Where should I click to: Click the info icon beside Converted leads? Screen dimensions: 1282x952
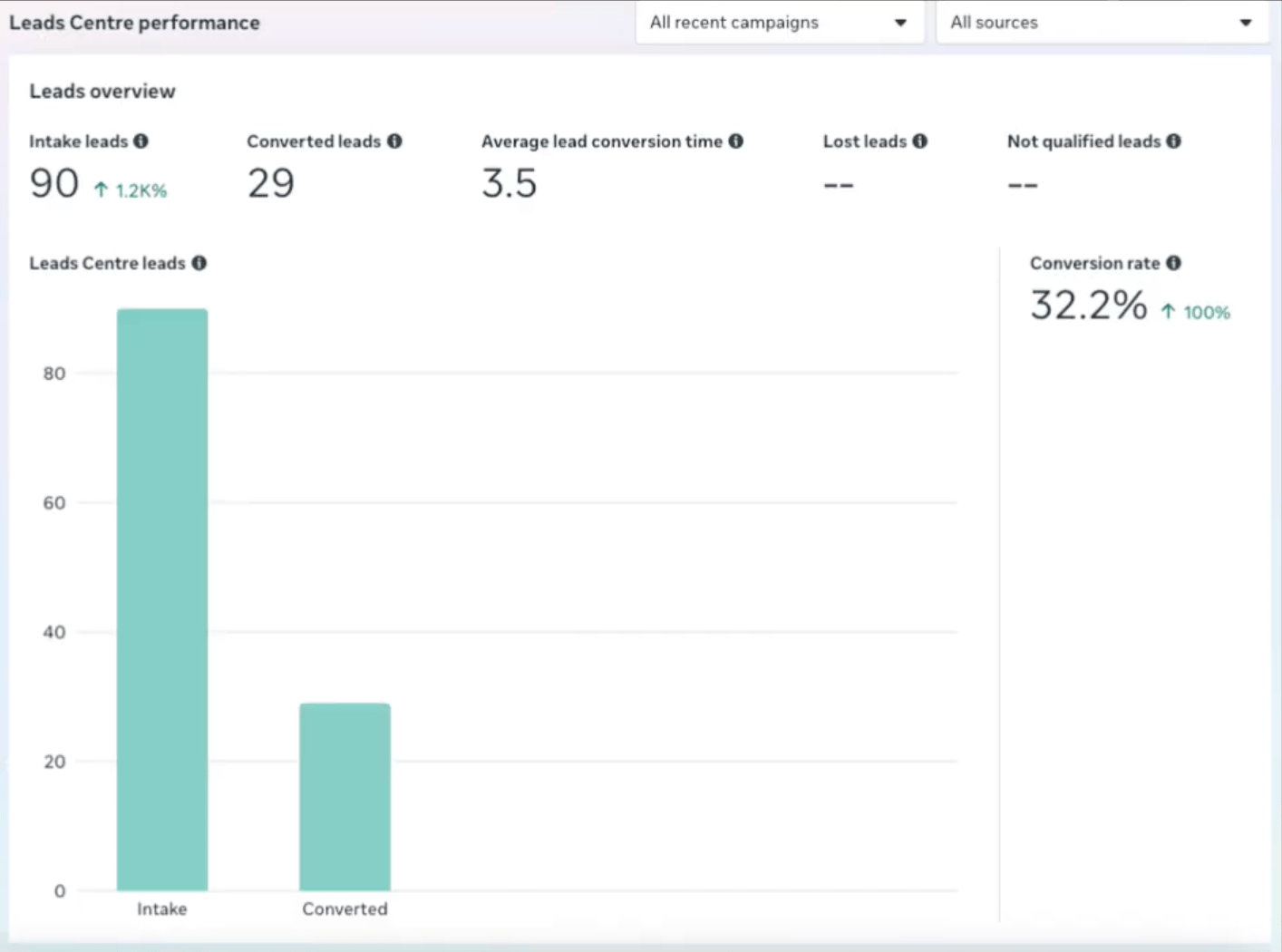[394, 141]
